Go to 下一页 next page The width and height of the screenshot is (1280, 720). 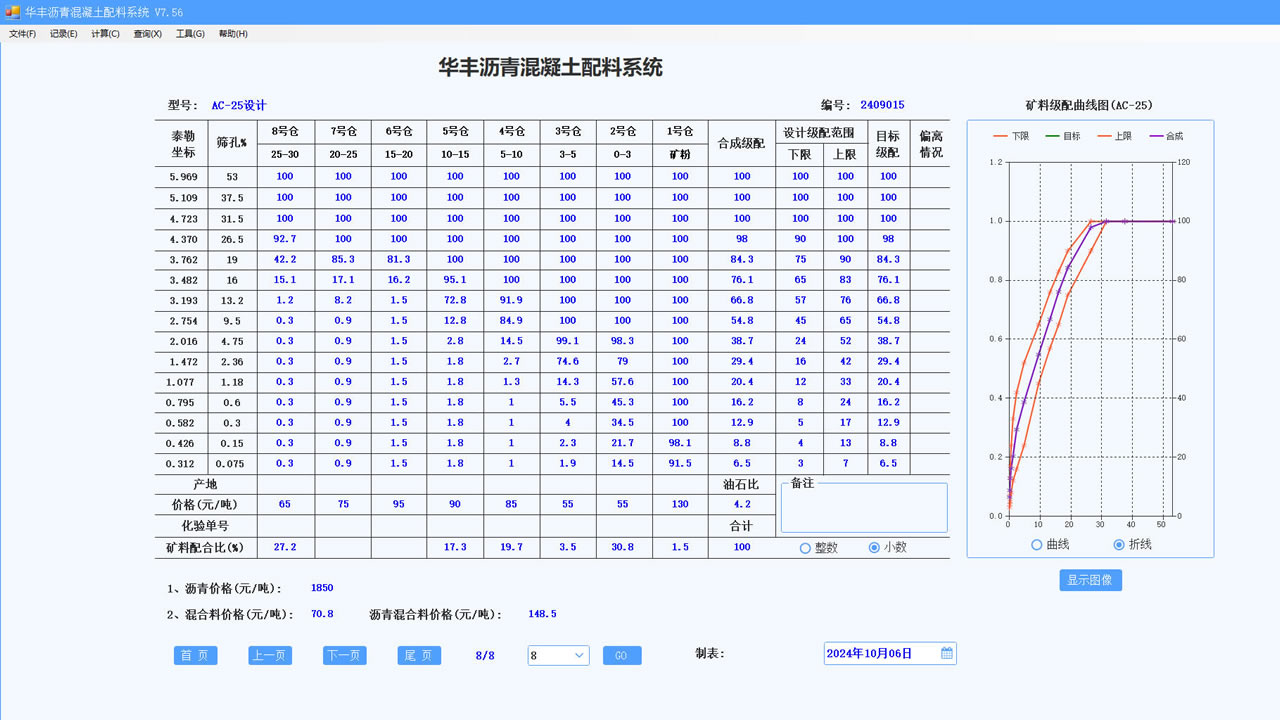pyautogui.click(x=344, y=655)
